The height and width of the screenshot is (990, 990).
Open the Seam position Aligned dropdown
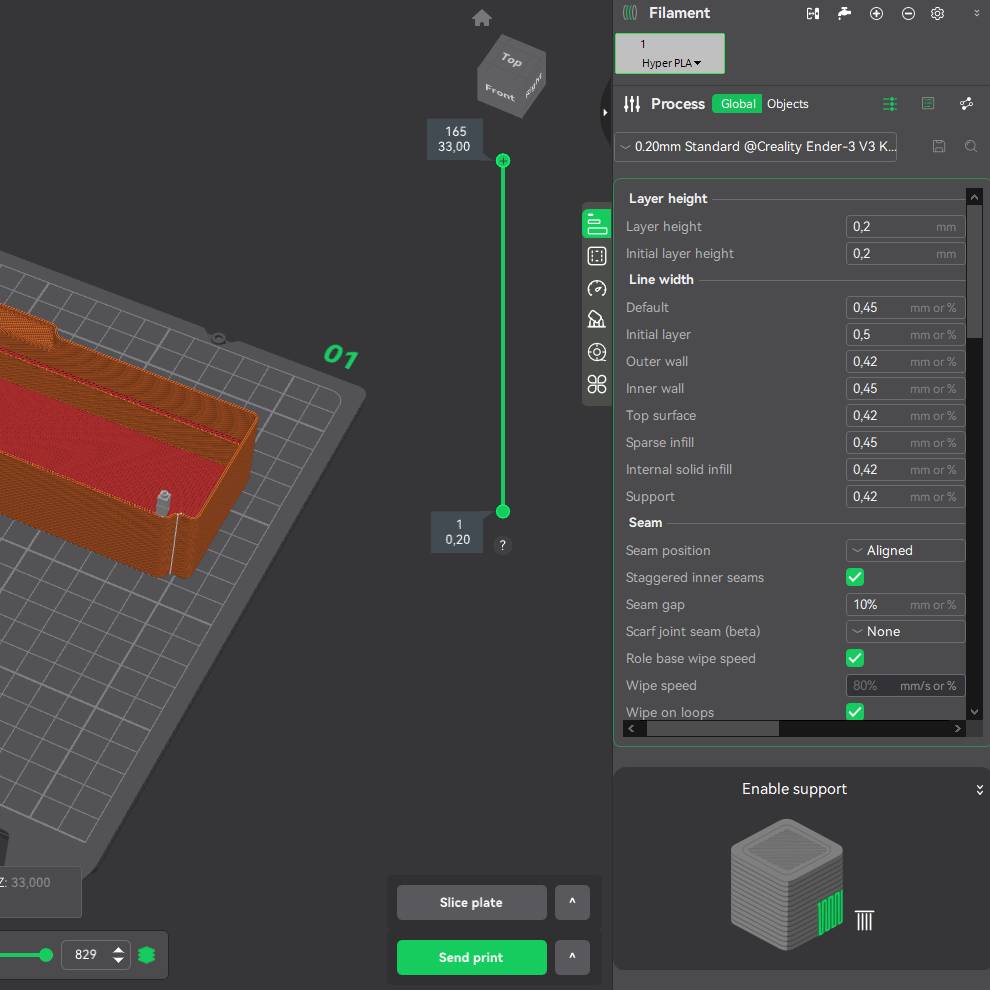pyautogui.click(x=905, y=551)
